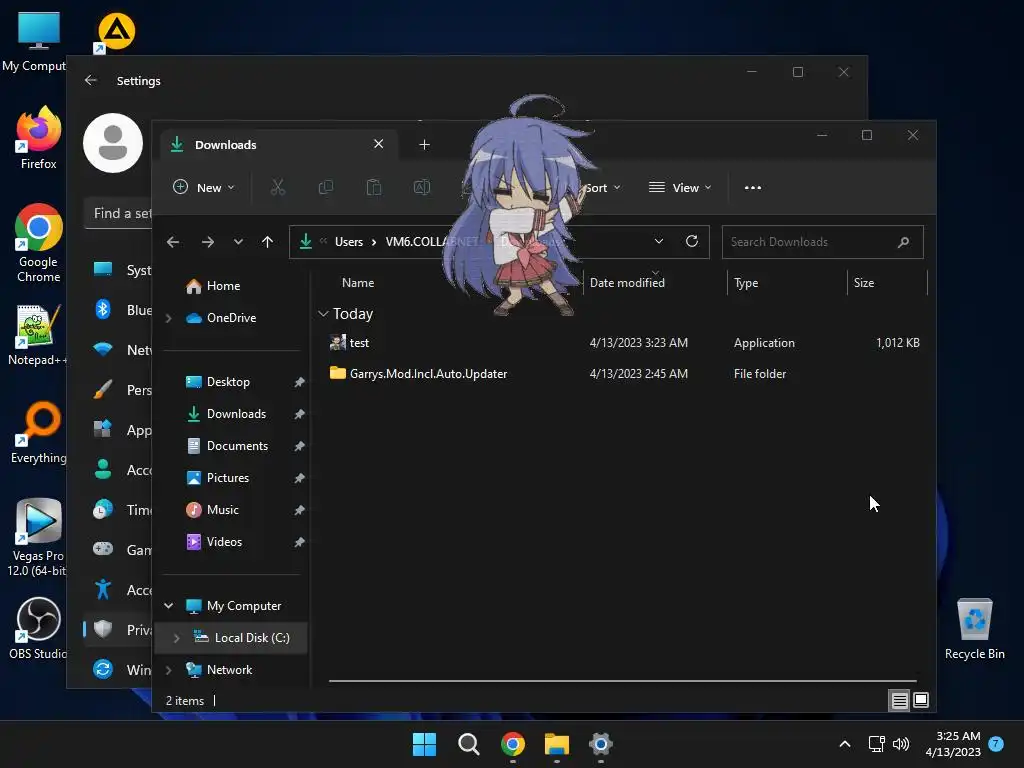
Task: Click the Rename icon in Explorer toolbar
Action: coord(422,187)
